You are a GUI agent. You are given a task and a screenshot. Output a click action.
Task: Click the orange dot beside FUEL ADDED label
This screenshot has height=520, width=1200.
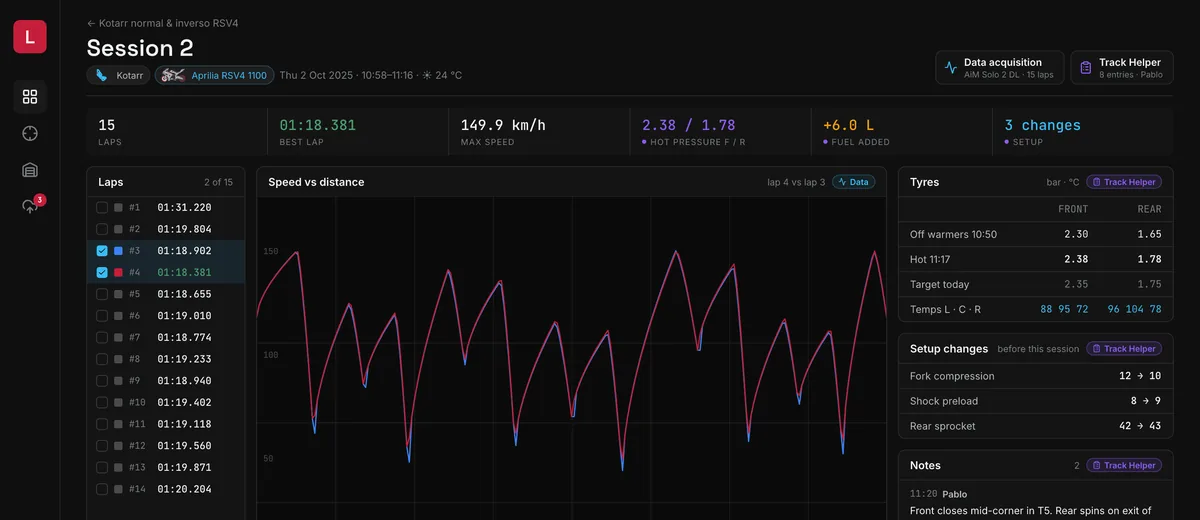click(826, 142)
